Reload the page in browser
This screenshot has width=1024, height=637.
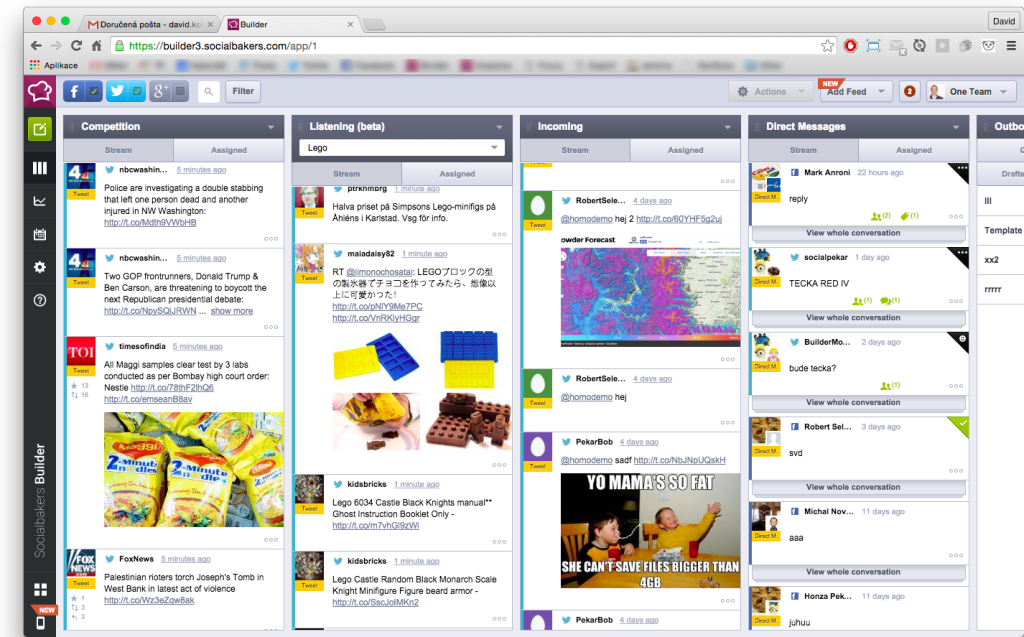click(76, 46)
